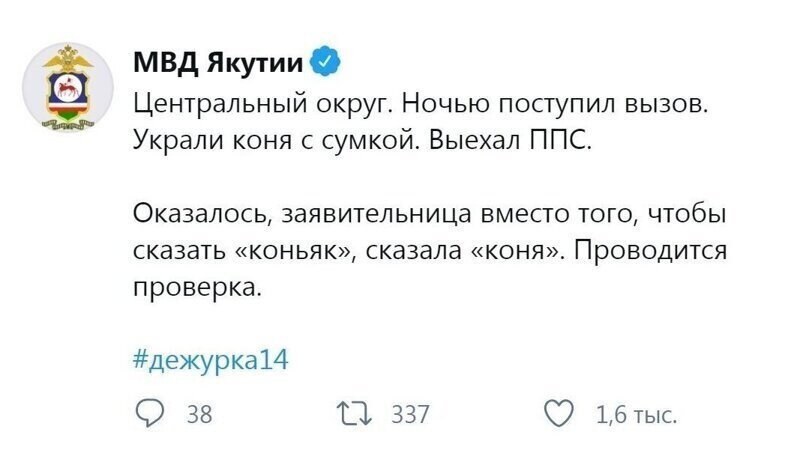The image size is (800, 456).
Task: Click the retweet count 337
Action: 410,414
